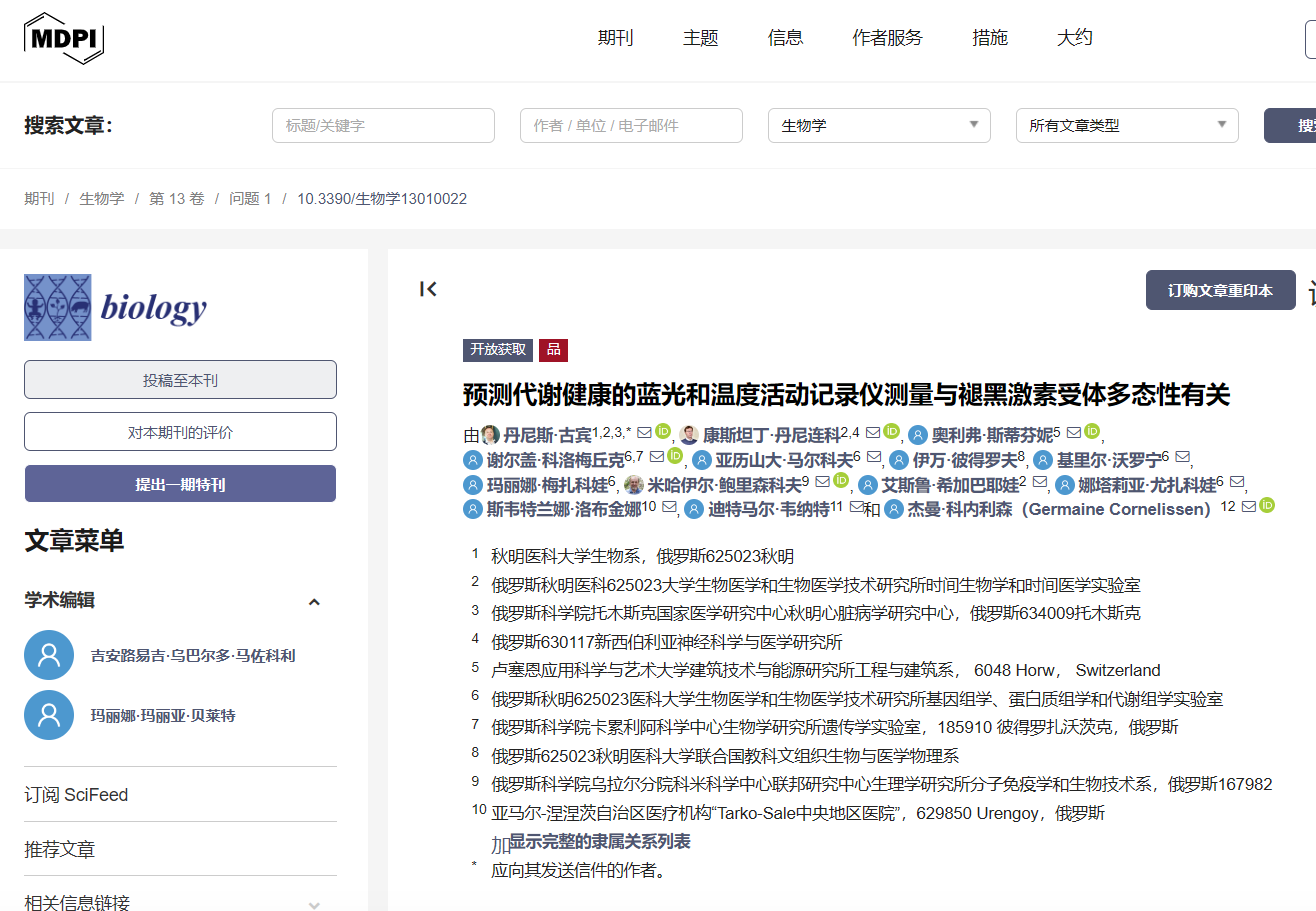1316x911 pixels.
Task: Click the 第 13 卷 breadcrumb link
Action: [176, 199]
